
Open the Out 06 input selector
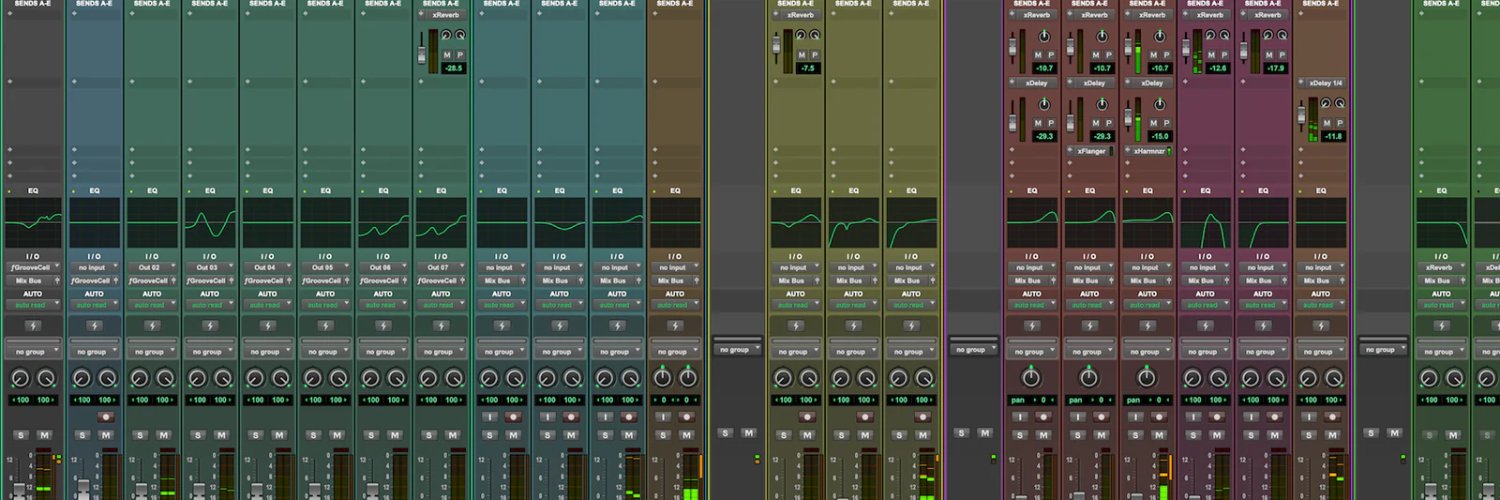(x=384, y=268)
